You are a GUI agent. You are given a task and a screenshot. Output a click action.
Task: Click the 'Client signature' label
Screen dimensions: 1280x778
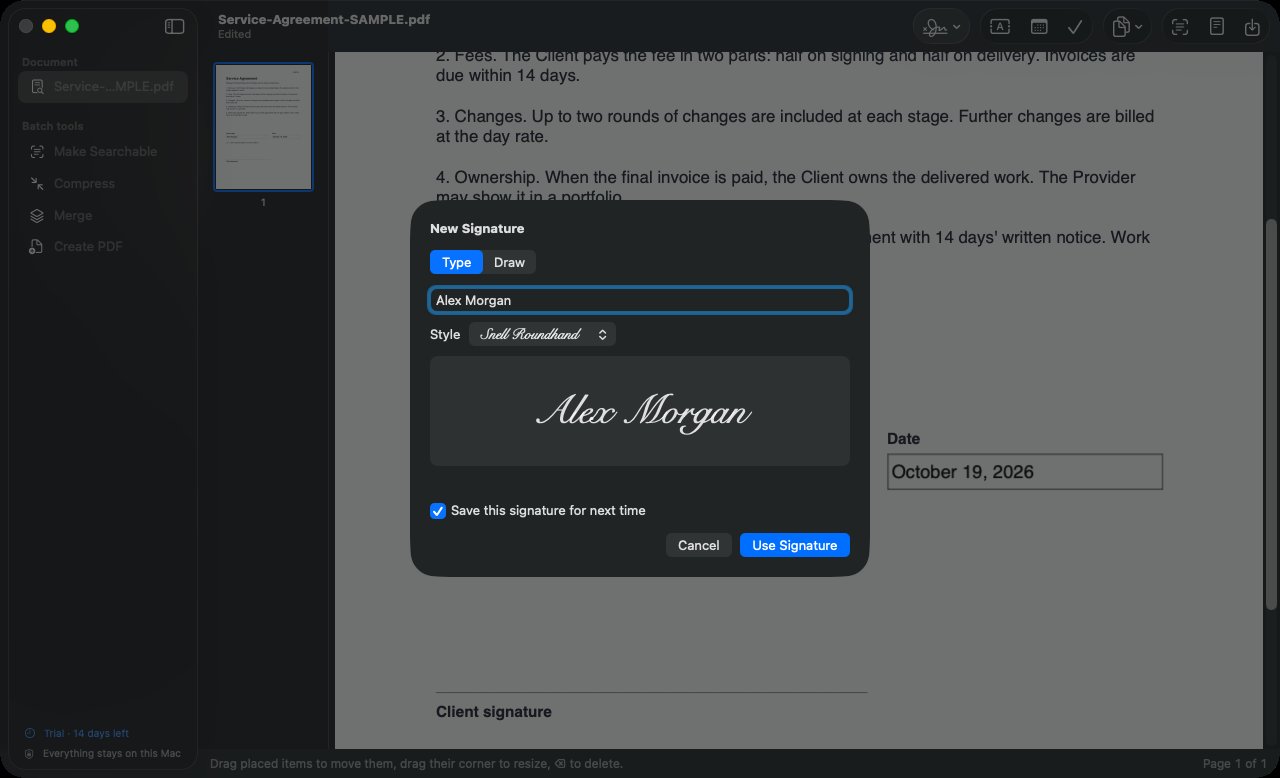click(x=494, y=712)
